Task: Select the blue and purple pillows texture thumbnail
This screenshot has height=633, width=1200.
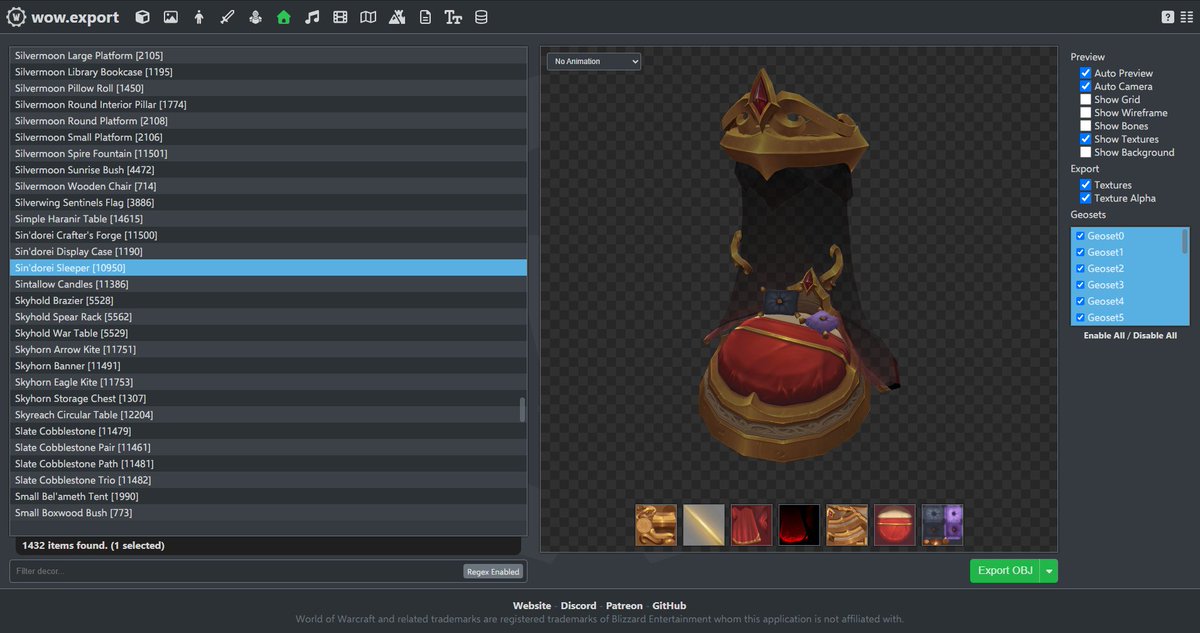Action: (x=942, y=525)
